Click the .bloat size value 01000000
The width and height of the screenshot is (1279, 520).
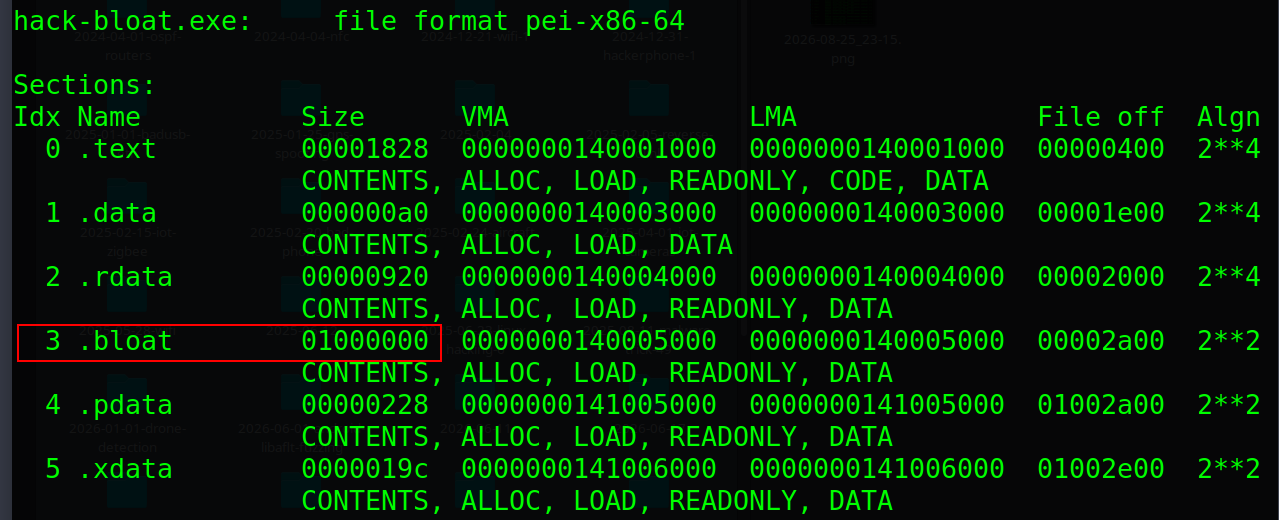pos(365,341)
